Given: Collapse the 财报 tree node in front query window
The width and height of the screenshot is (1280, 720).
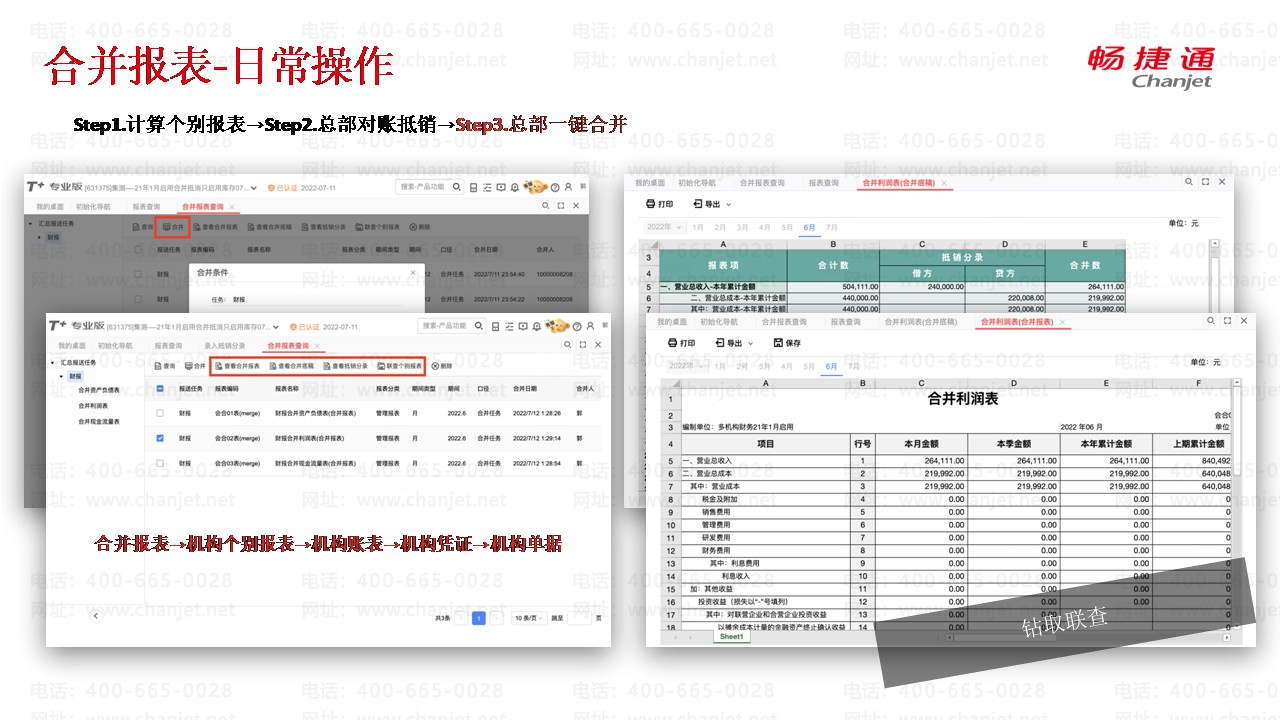Looking at the screenshot, I should [x=62, y=376].
